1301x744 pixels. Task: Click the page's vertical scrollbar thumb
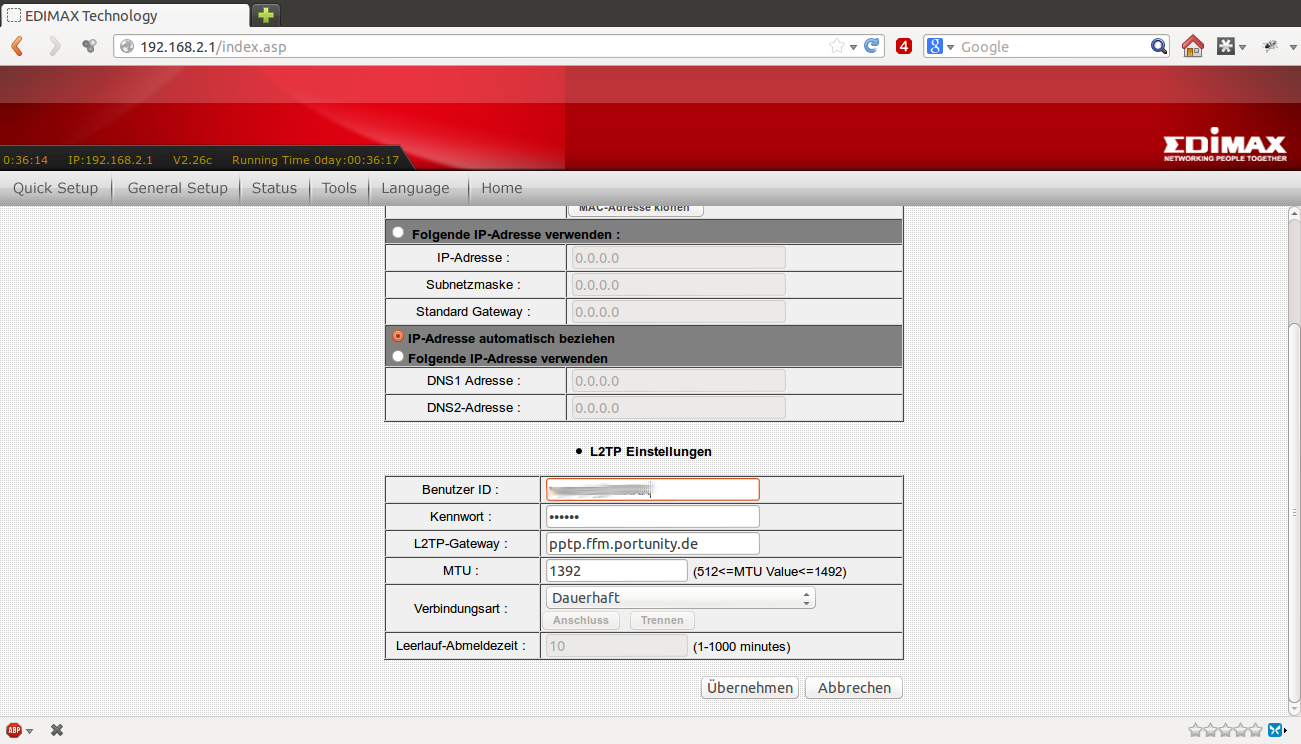point(1293,510)
